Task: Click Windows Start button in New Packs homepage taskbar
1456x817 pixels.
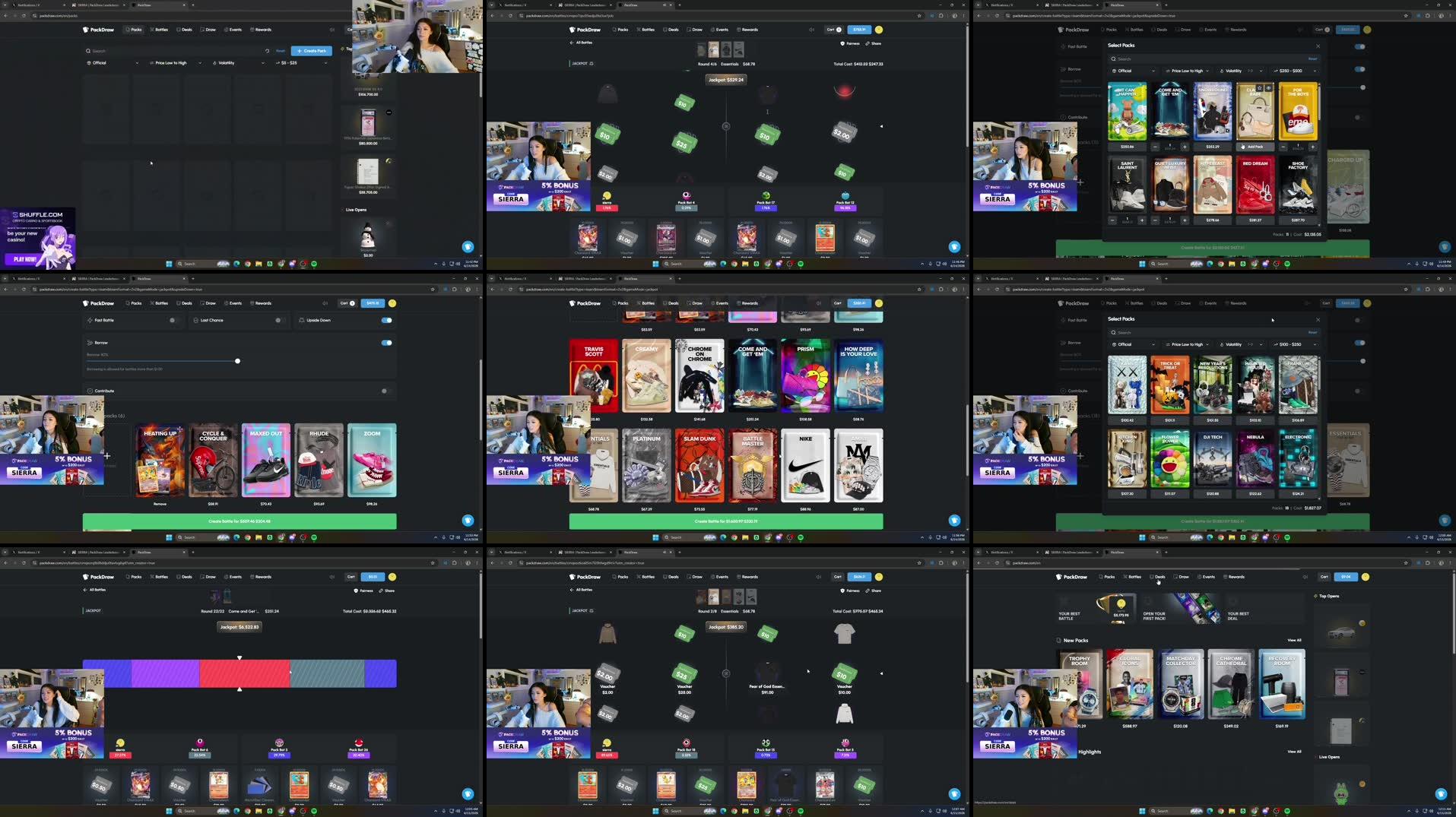Action: tap(1142, 811)
